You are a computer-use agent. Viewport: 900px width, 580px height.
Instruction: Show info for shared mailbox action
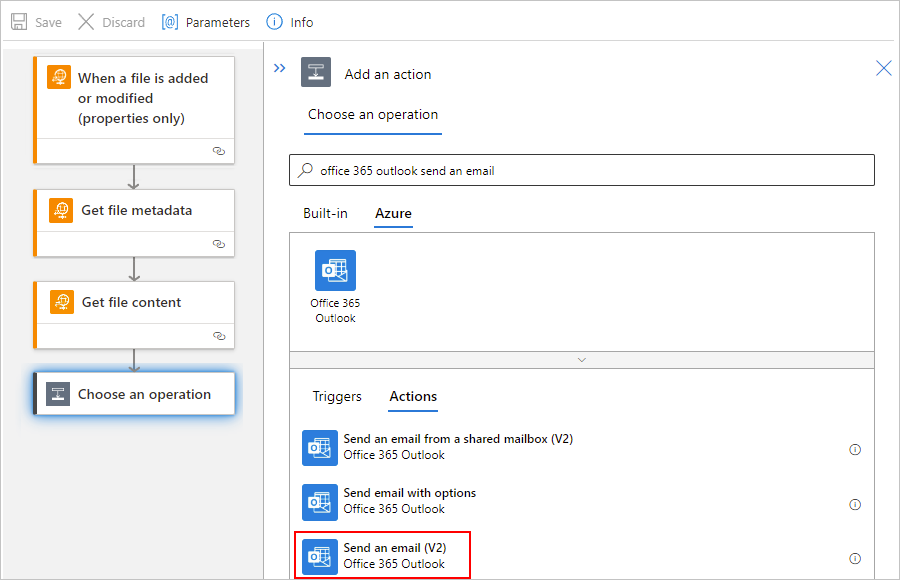tap(855, 450)
